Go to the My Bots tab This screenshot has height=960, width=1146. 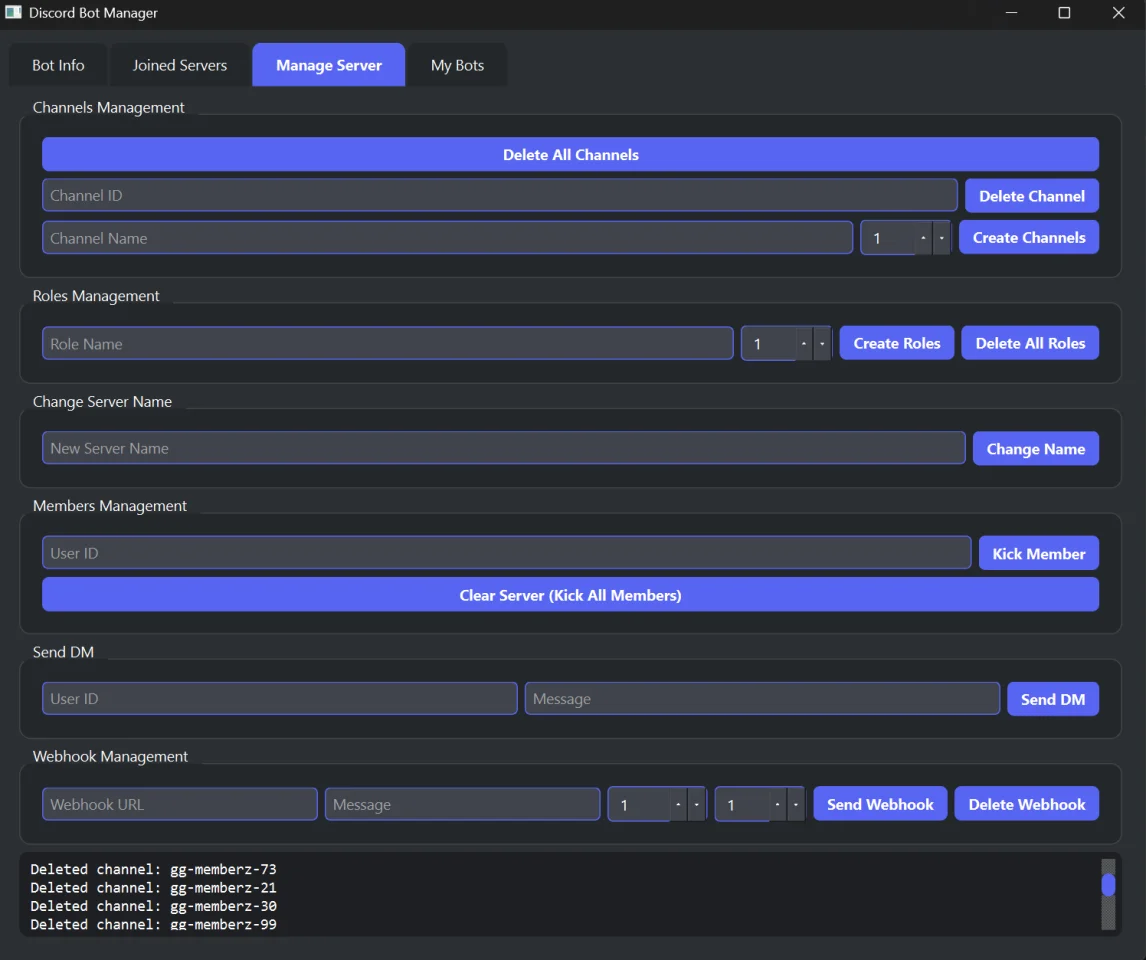click(x=458, y=65)
